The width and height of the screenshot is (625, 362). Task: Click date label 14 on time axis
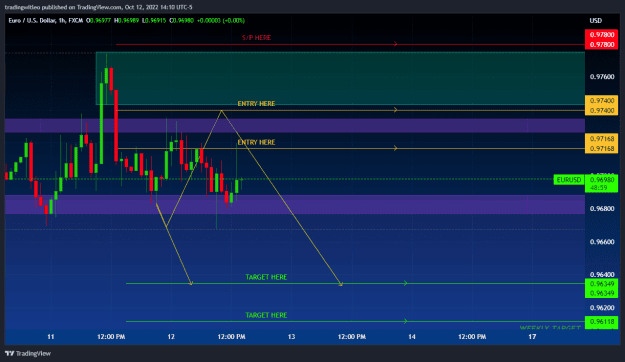[412, 337]
